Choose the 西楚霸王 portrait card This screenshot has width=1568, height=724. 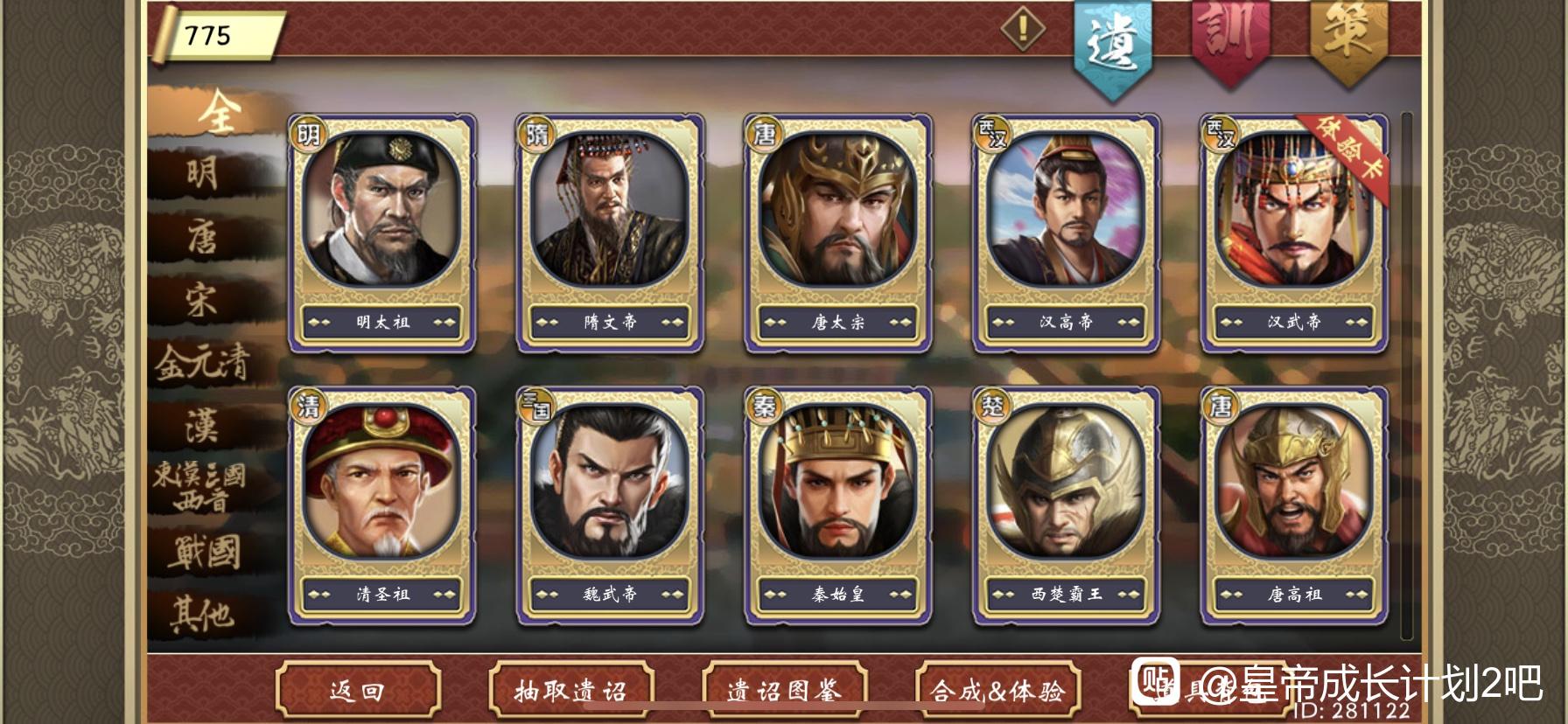pos(1066,506)
